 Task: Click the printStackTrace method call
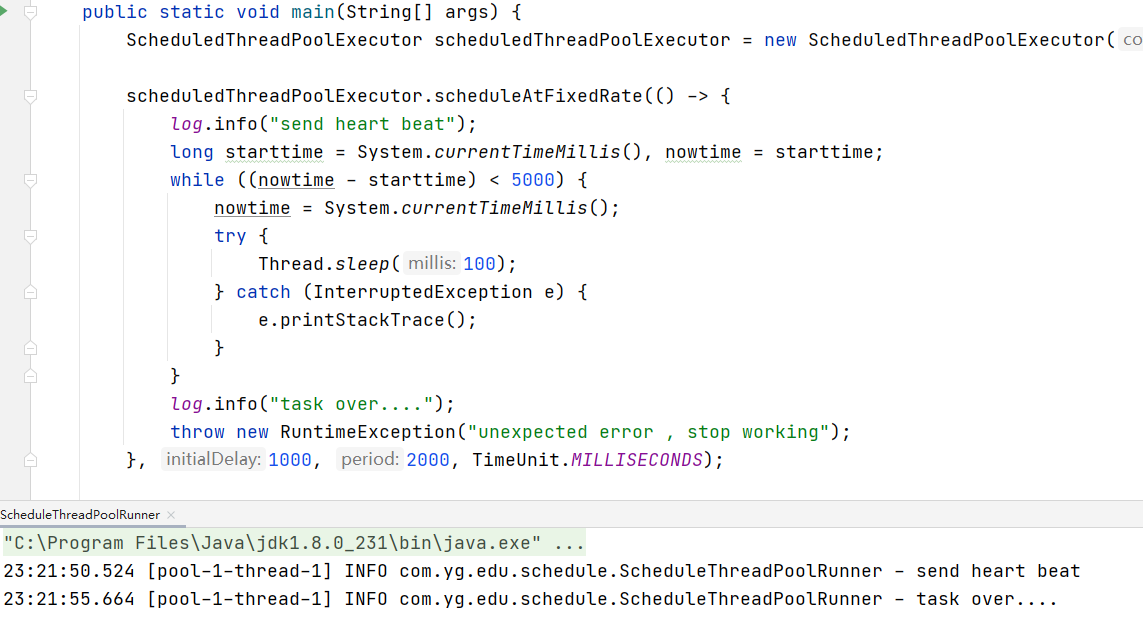[362, 320]
